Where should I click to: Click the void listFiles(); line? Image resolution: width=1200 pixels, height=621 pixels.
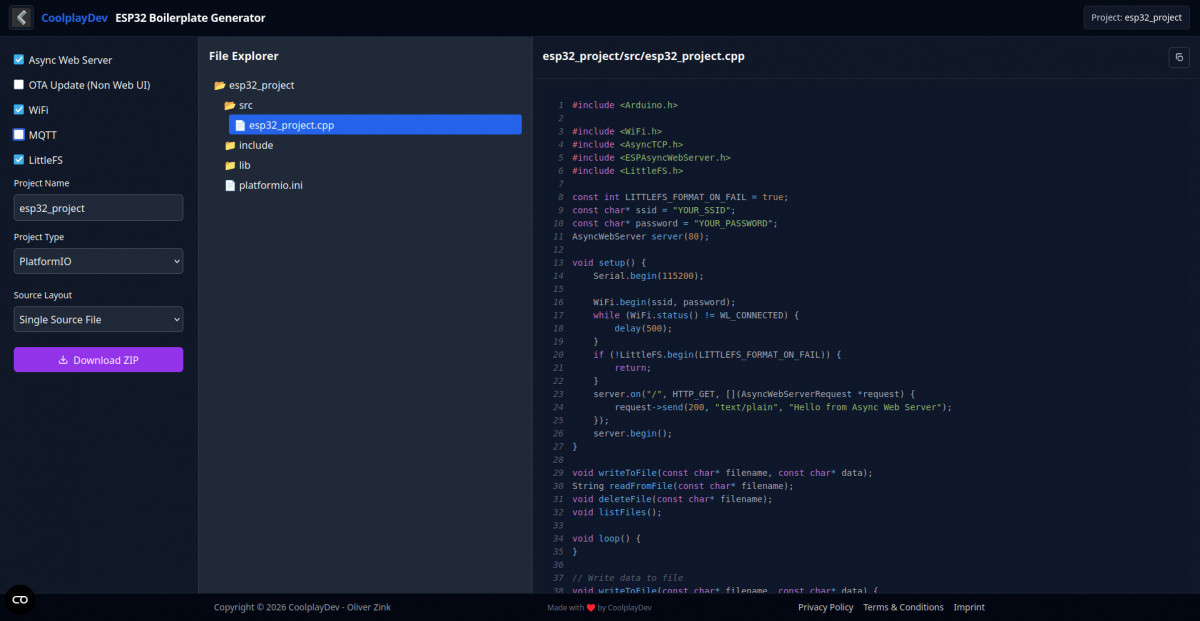(617, 512)
